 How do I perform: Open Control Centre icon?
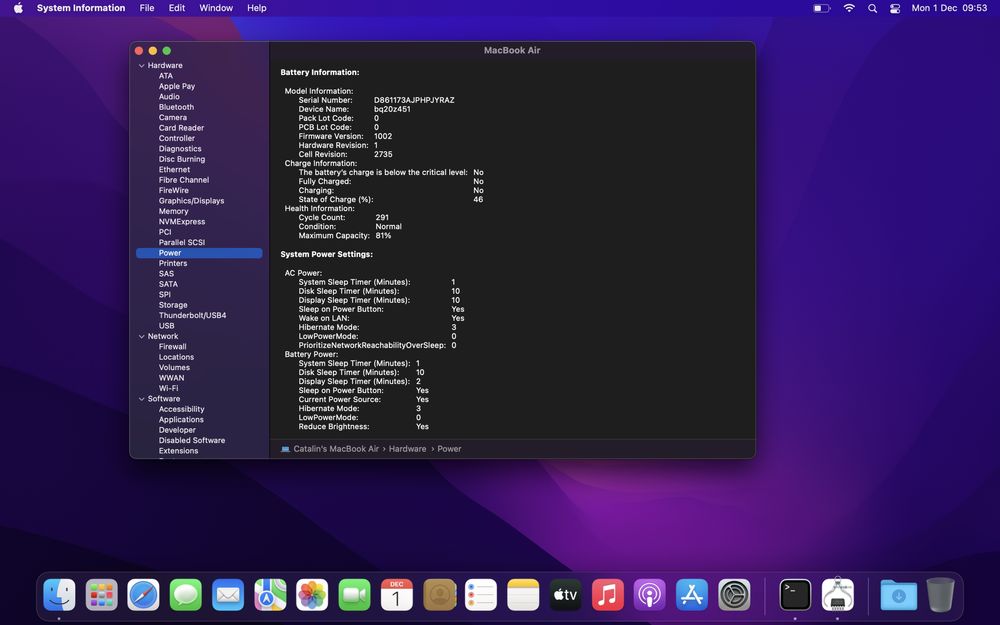click(895, 8)
